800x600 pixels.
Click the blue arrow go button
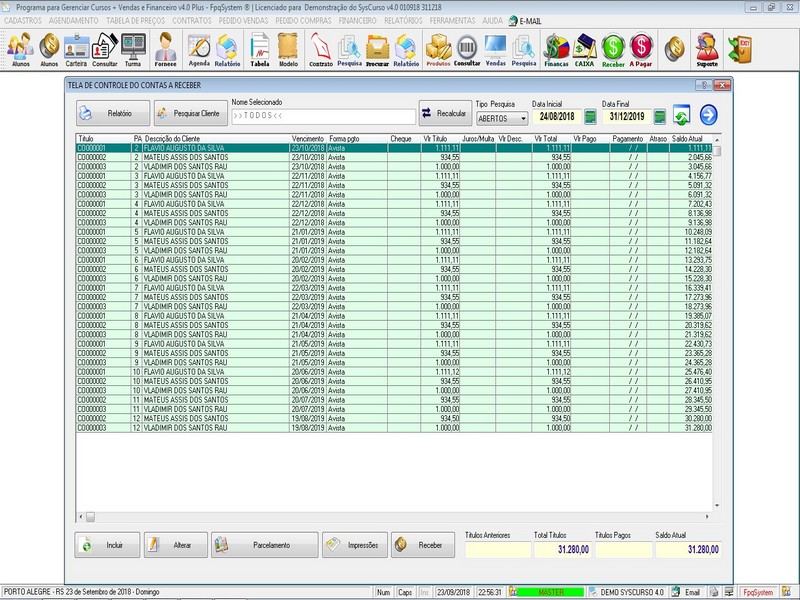tap(709, 114)
